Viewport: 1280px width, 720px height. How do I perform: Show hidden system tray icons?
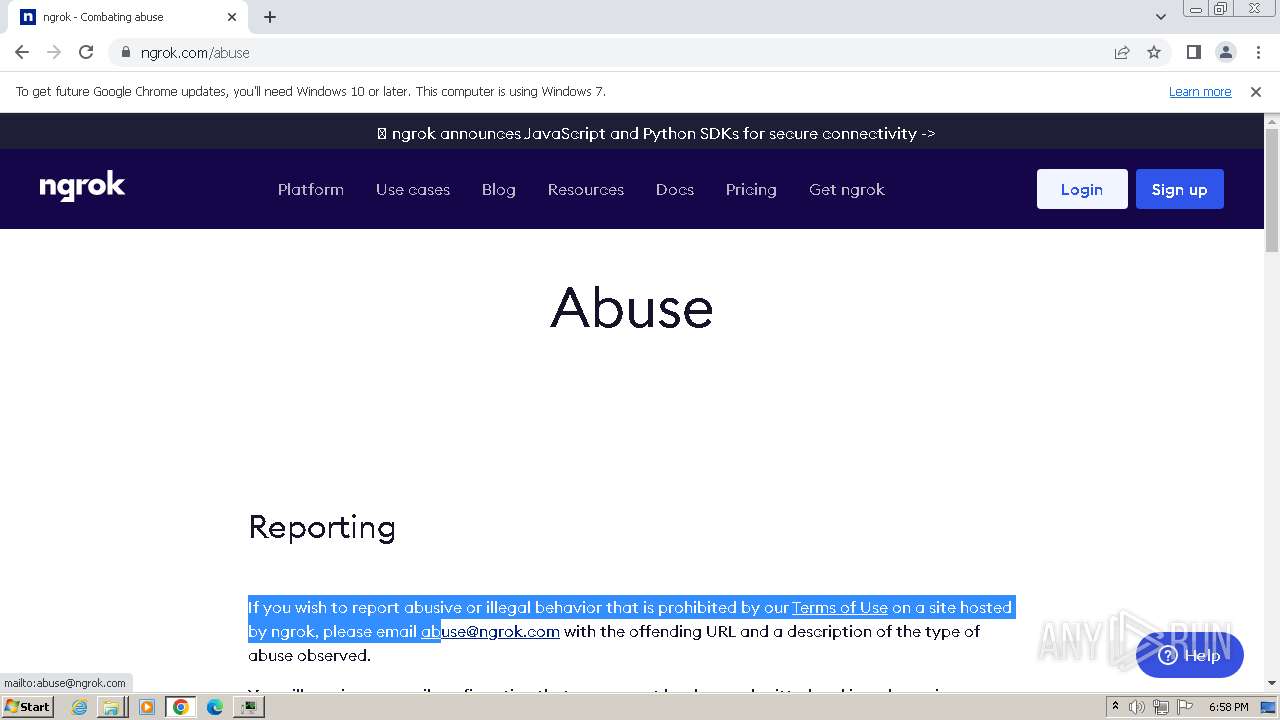coord(1115,706)
